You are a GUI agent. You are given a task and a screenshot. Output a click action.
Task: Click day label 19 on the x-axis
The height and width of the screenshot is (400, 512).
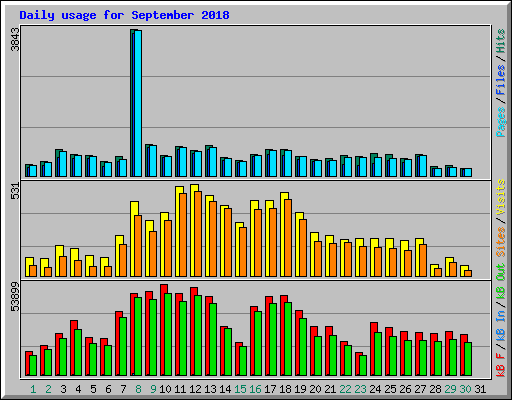300,389
